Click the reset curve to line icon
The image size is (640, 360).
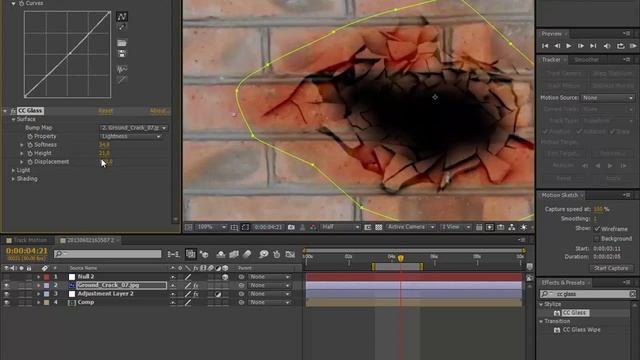point(122,80)
